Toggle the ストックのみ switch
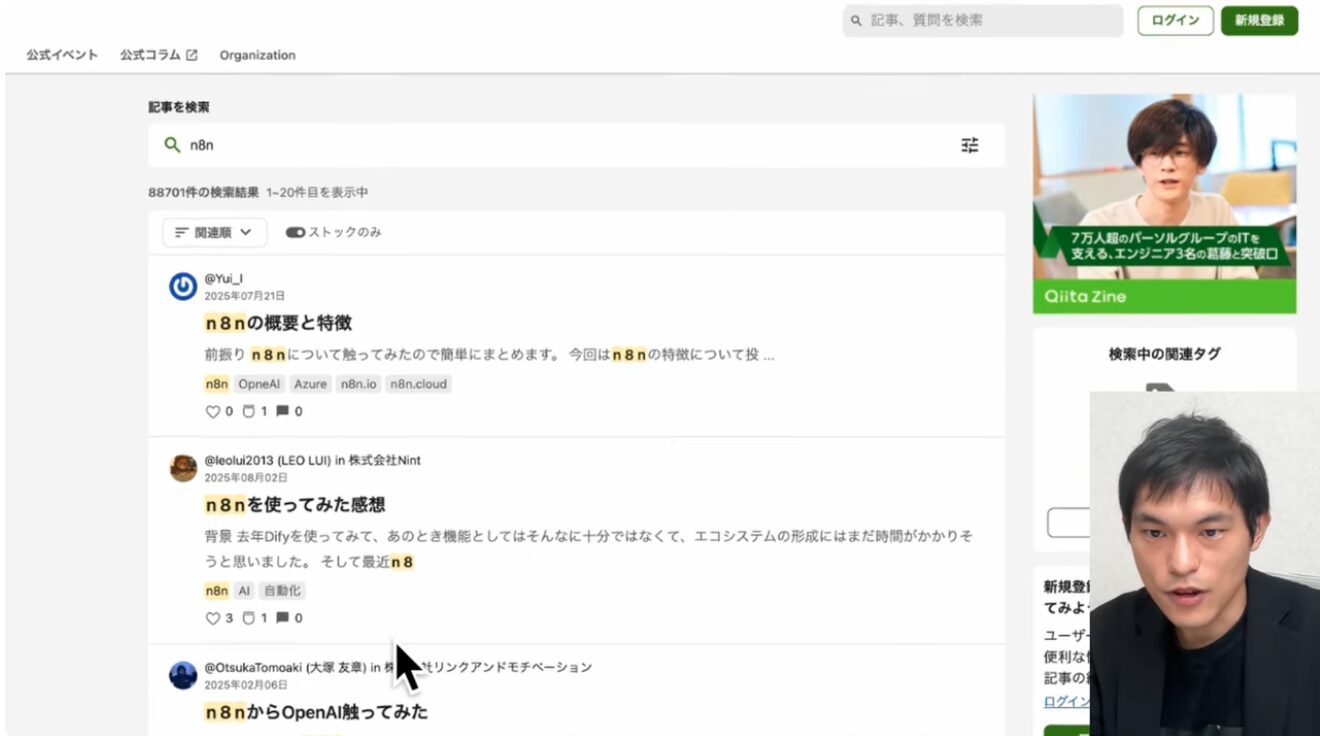Viewport: 1320px width, 736px height. [295, 232]
